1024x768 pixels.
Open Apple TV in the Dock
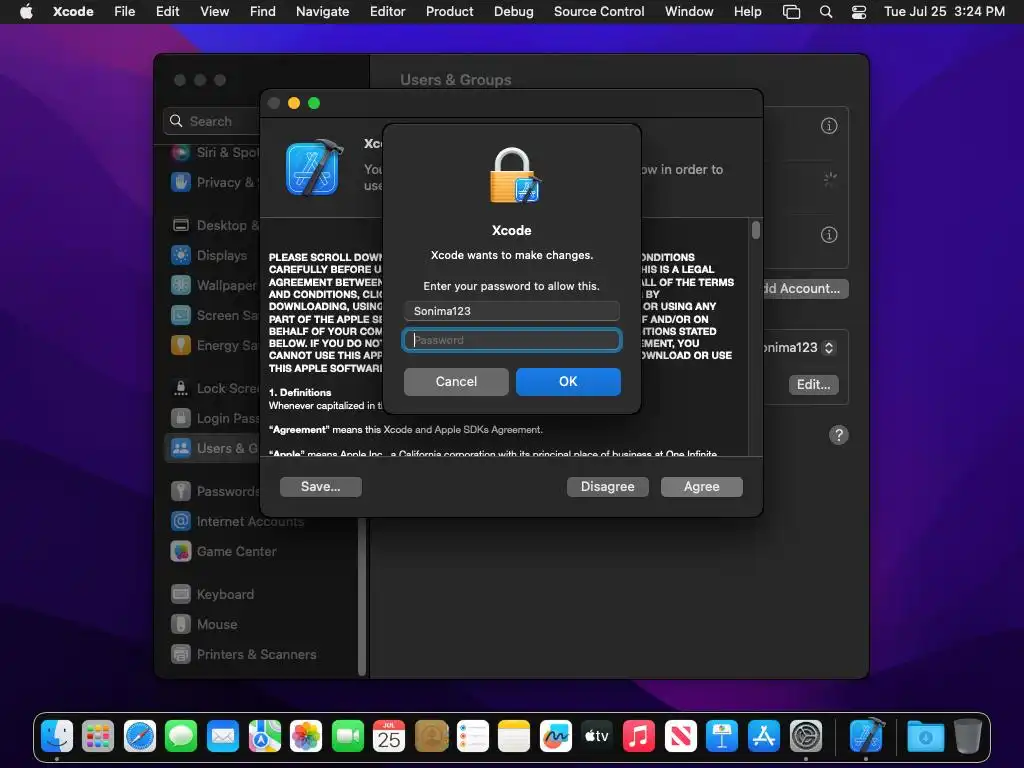597,736
